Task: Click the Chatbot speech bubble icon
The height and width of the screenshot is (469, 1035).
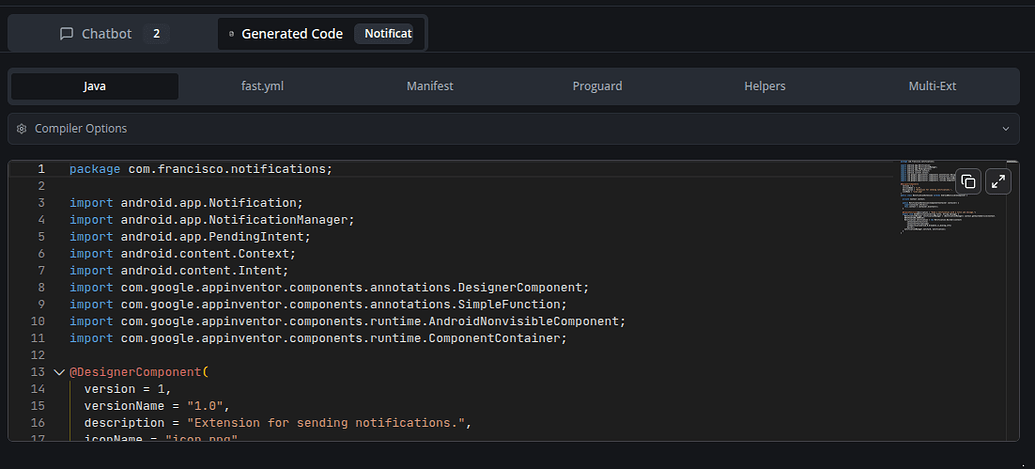Action: (x=67, y=34)
